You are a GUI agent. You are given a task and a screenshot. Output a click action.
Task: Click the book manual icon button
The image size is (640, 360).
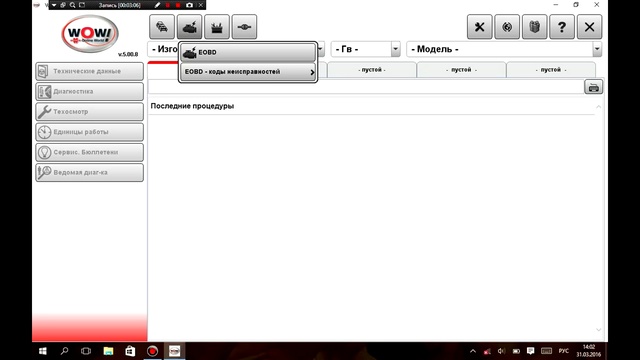535,27
